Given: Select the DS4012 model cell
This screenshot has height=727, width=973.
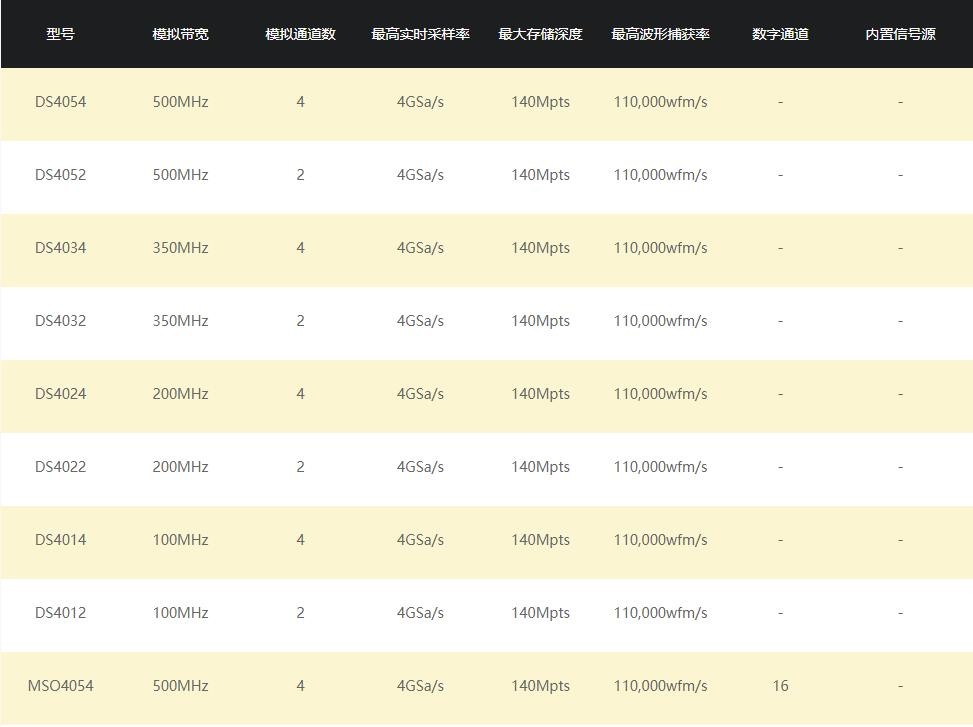Looking at the screenshot, I should (x=60, y=613).
